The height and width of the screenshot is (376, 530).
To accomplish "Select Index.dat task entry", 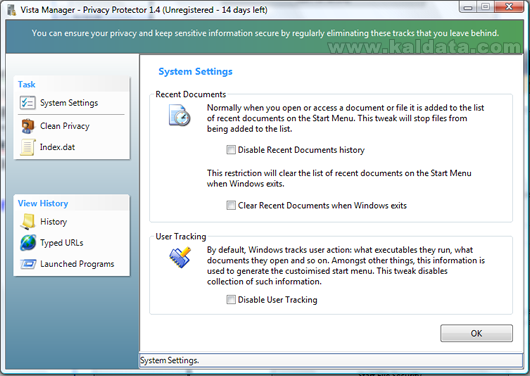I will [x=57, y=147].
